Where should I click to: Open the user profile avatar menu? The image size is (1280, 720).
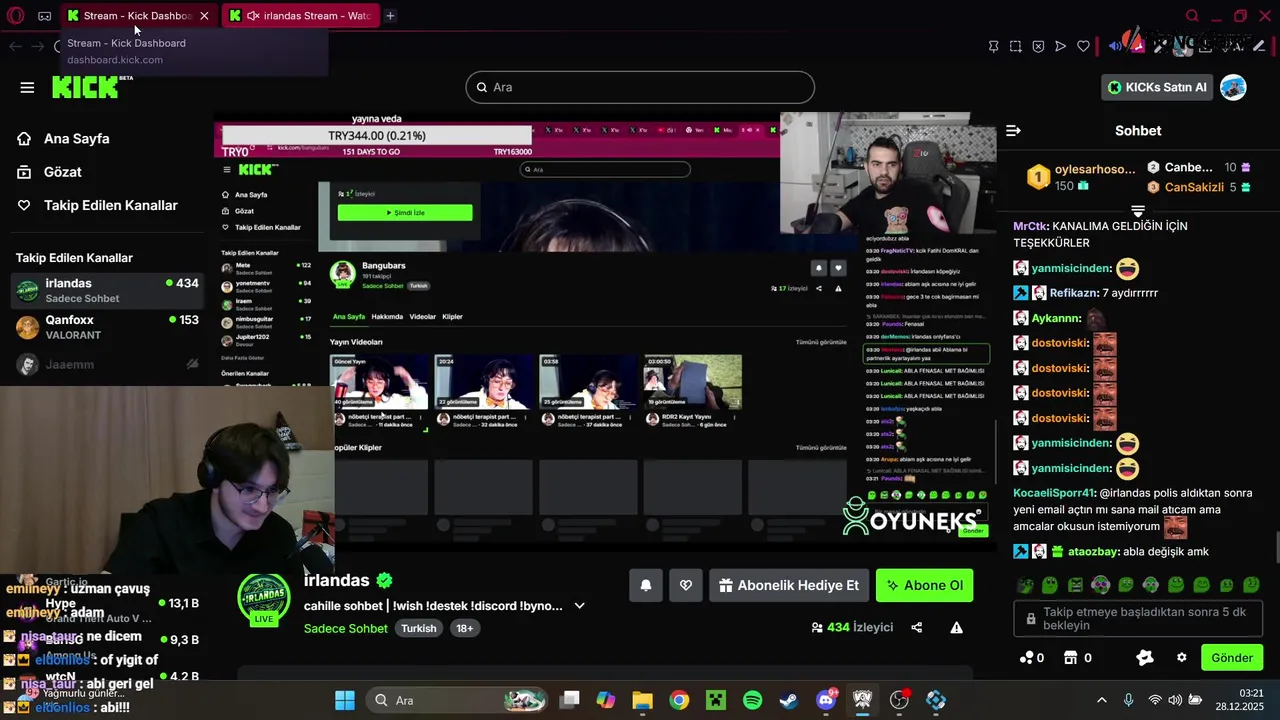click(1234, 87)
